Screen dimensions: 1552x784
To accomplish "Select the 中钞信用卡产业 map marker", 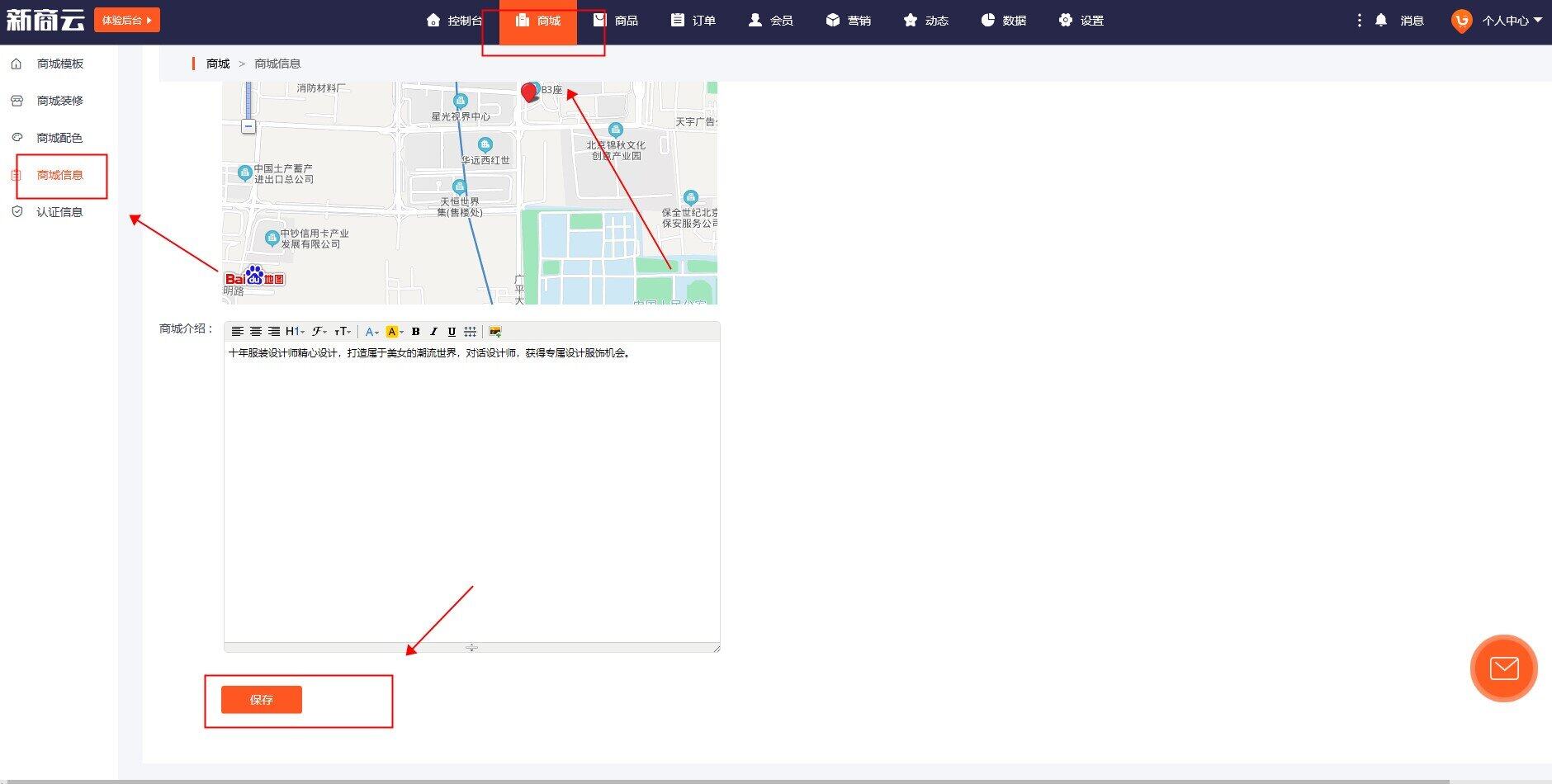I will pos(272,238).
